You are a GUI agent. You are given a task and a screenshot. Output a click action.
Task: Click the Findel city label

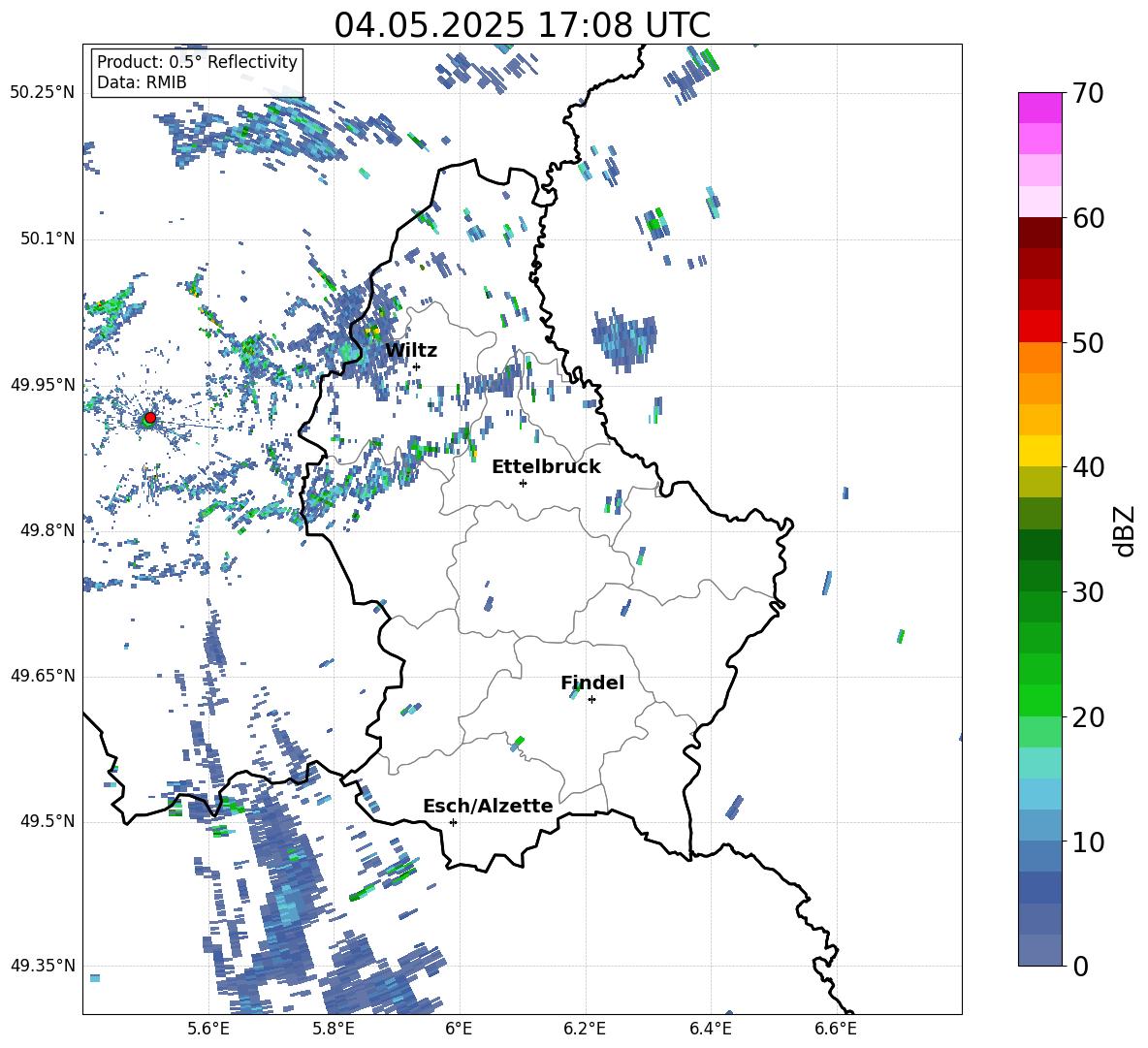click(x=592, y=683)
